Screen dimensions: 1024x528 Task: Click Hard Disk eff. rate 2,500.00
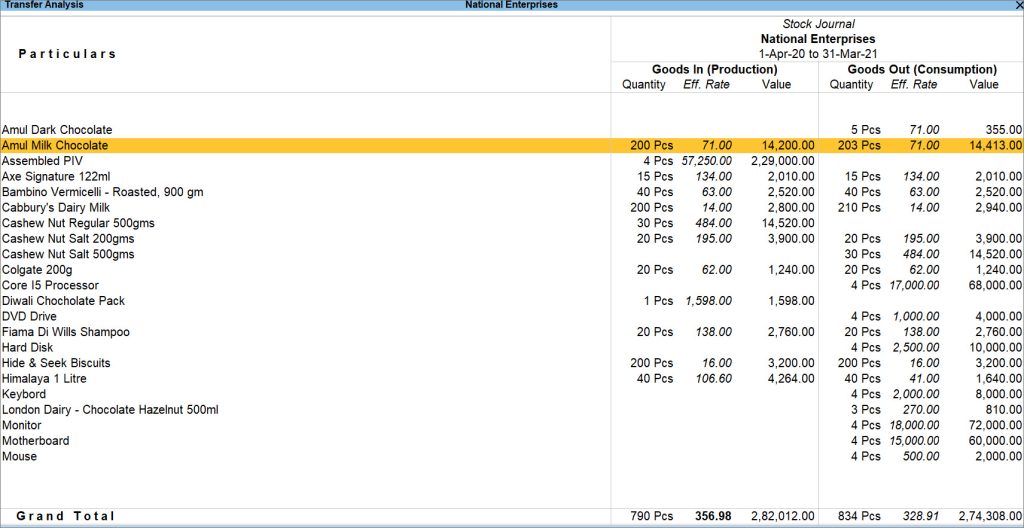(917, 348)
